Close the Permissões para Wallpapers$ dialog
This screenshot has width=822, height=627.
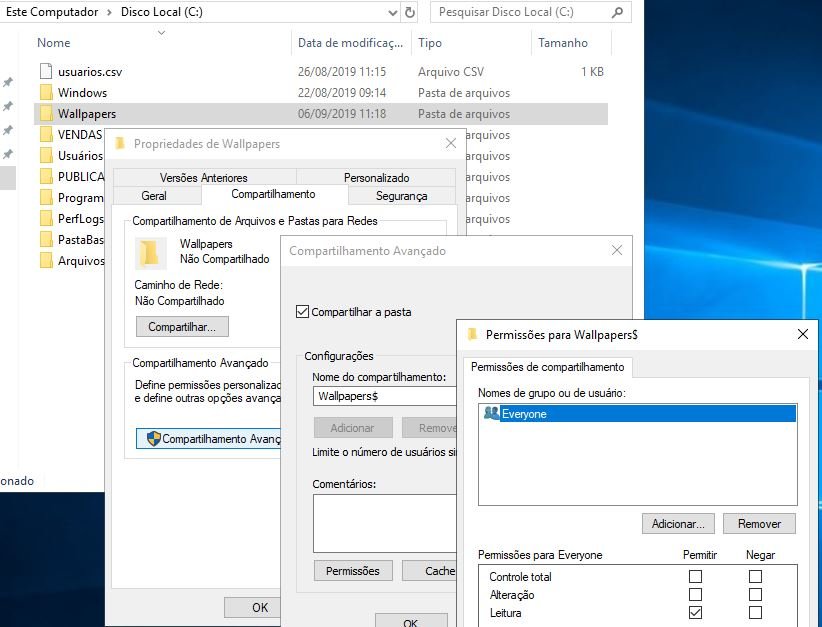803,334
